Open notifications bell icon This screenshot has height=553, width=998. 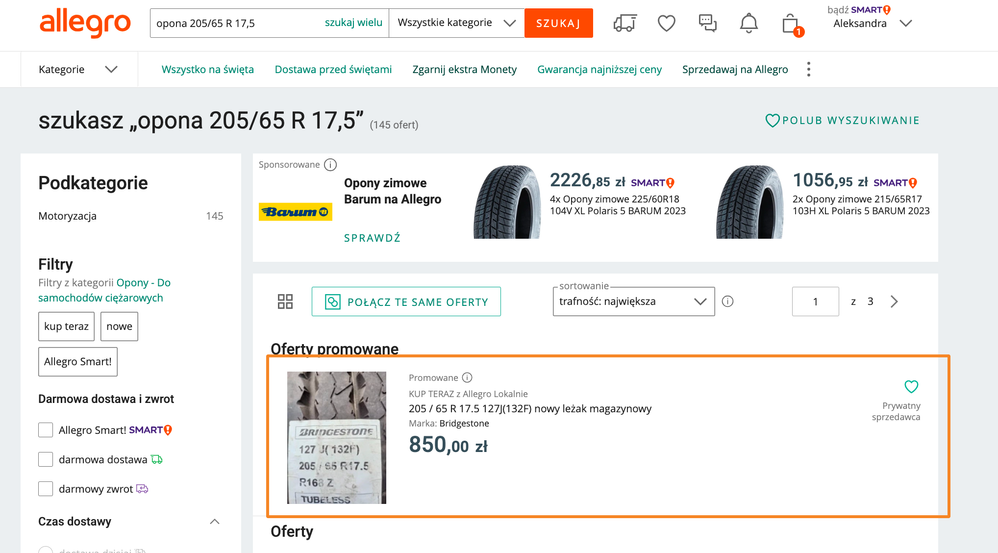pyautogui.click(x=748, y=24)
